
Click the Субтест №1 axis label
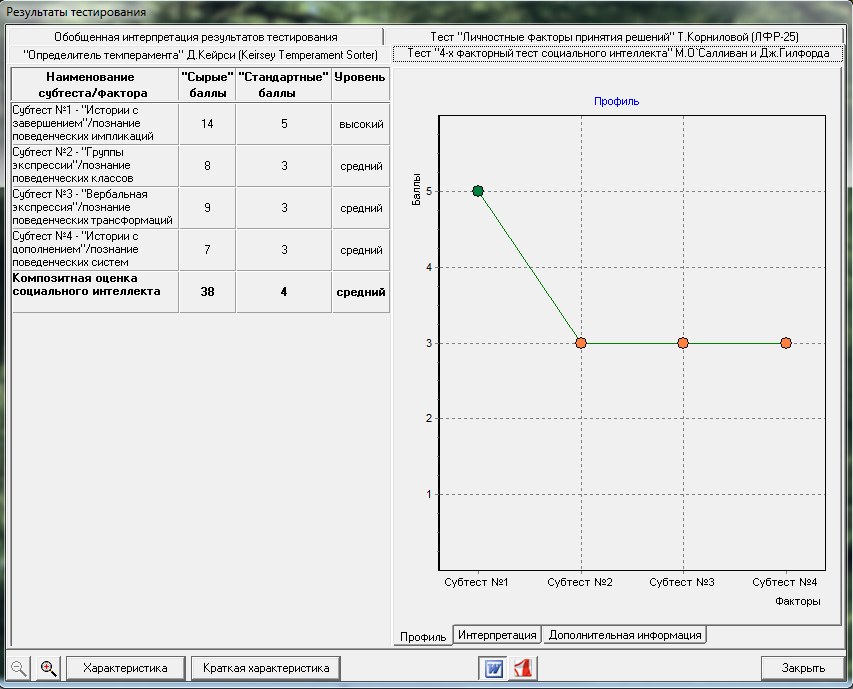pyautogui.click(x=476, y=582)
